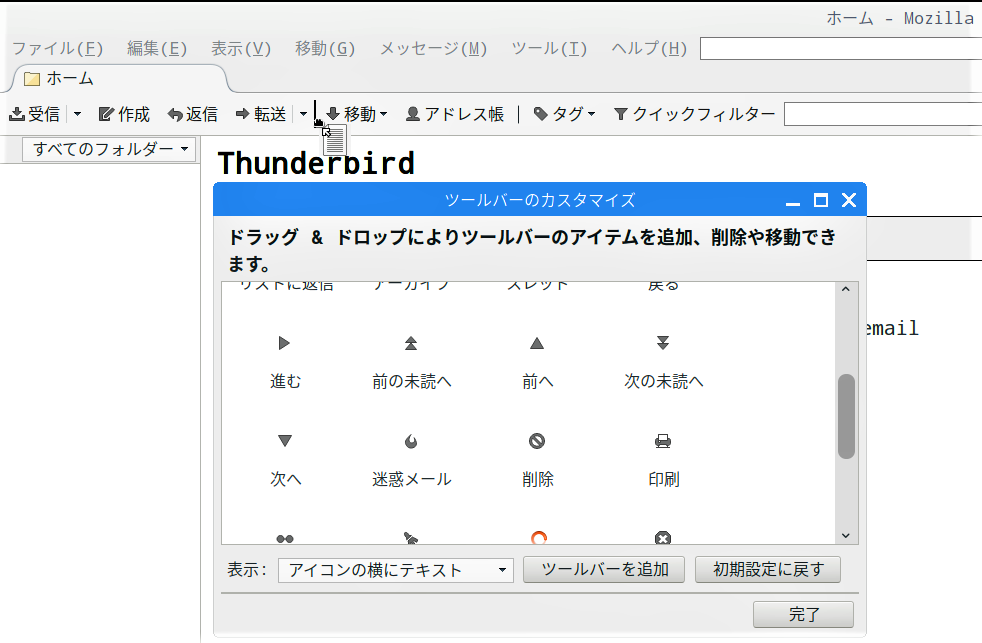Select the 迷惑メール (Junk) flame icon
Image resolution: width=982 pixels, height=643 pixels.
coord(411,441)
